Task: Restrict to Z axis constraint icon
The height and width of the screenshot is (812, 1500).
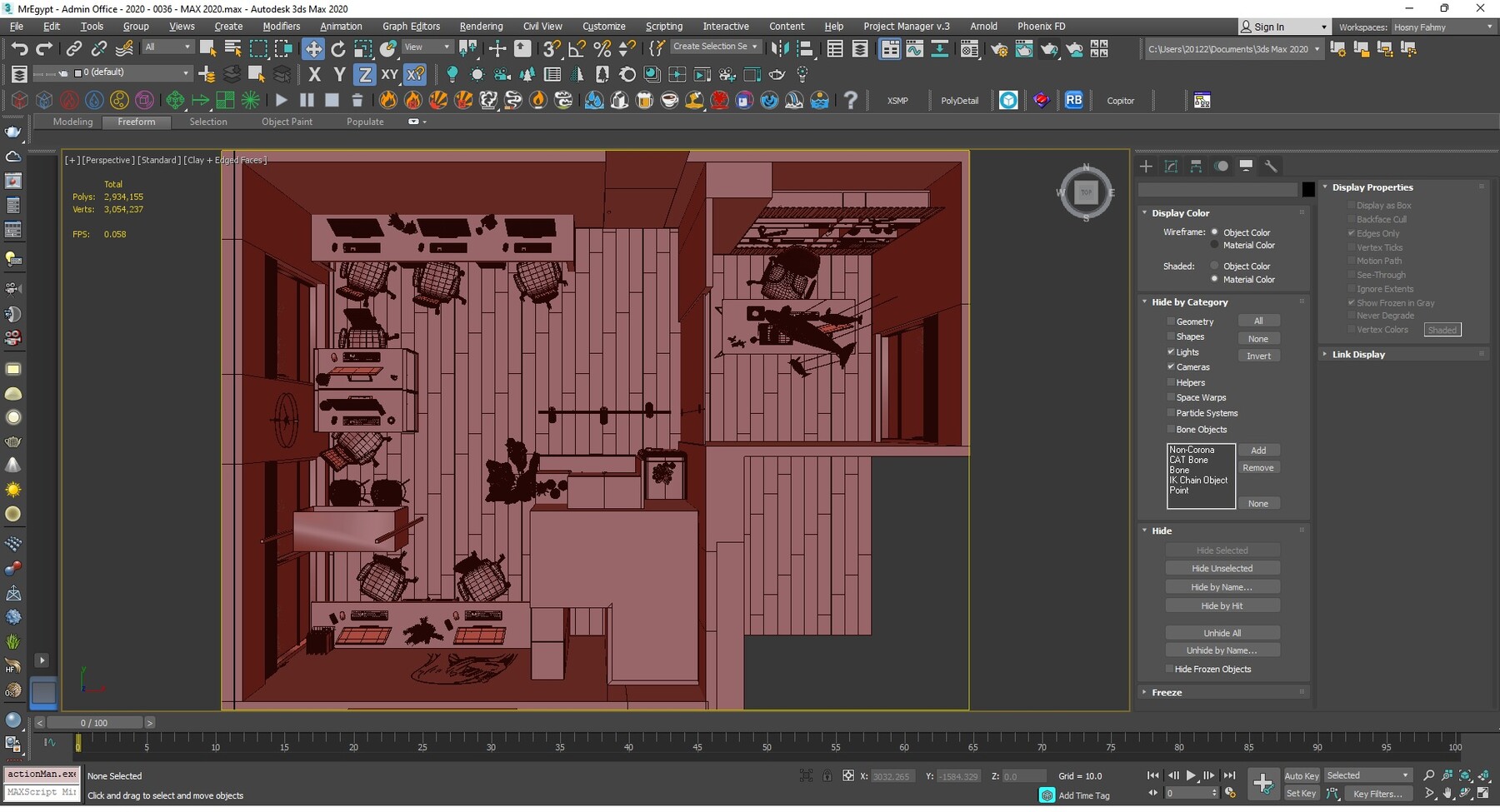Action: point(364,75)
